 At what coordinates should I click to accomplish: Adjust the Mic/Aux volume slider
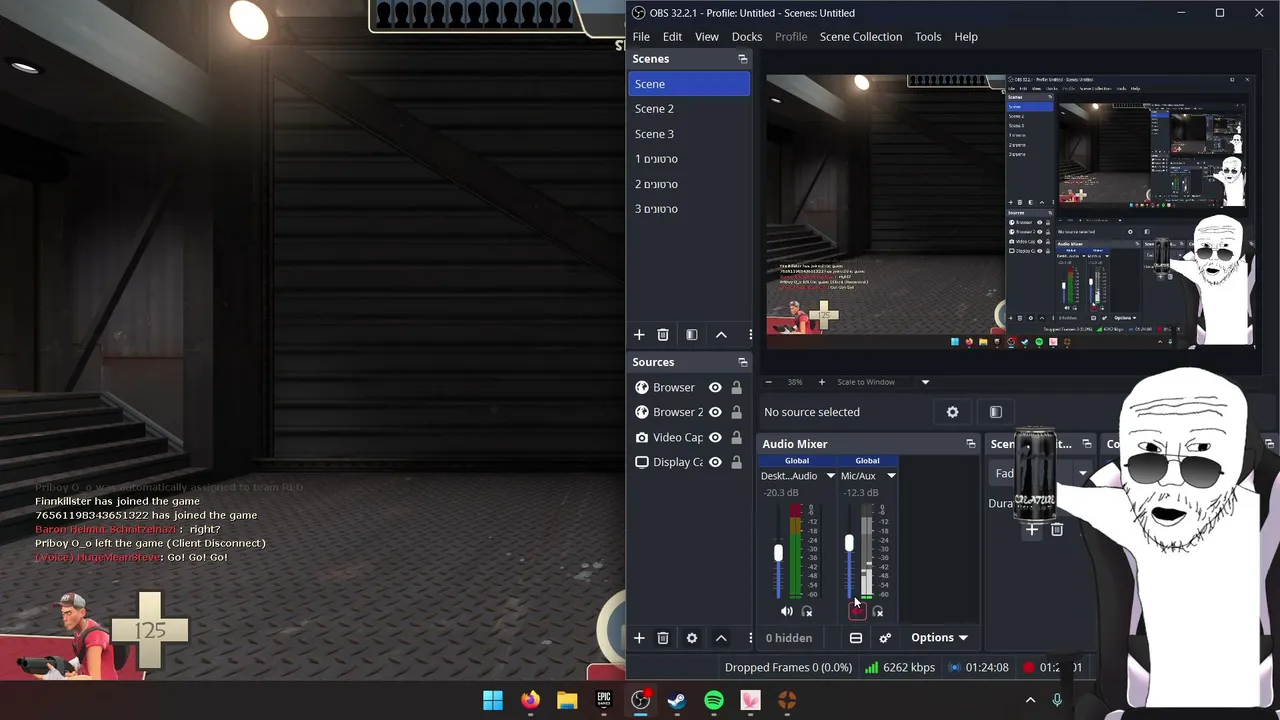849,544
